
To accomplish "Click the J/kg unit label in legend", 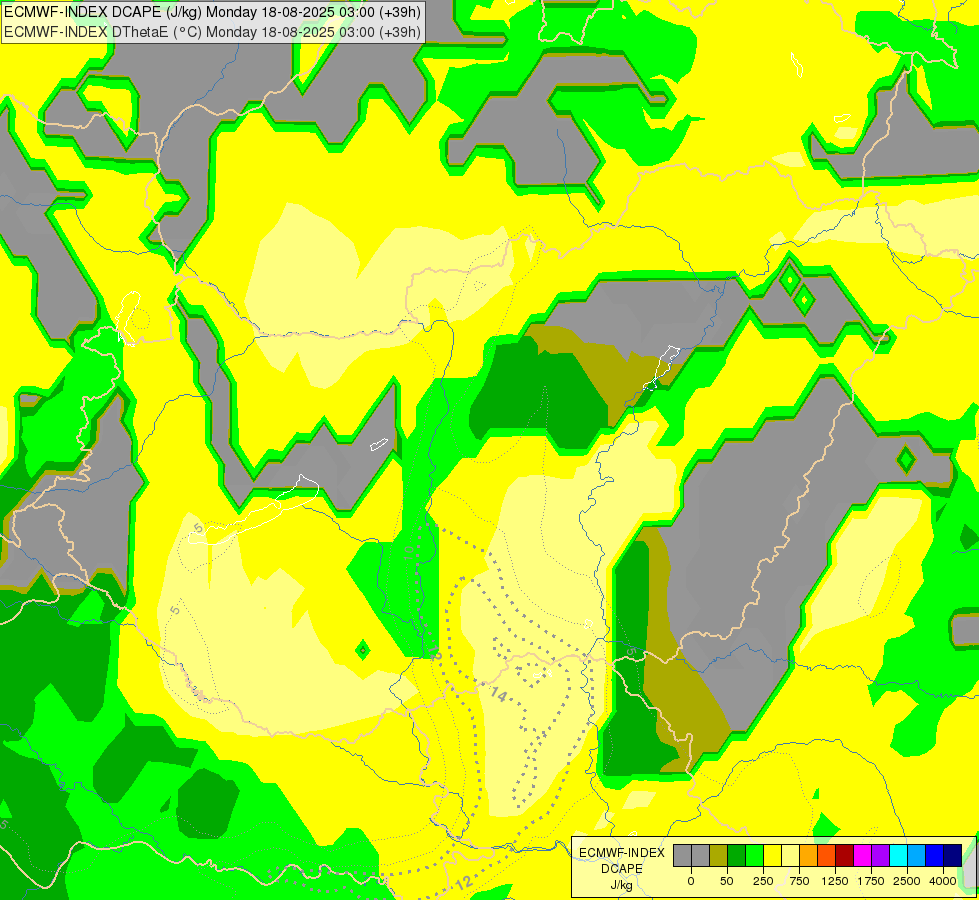I will tap(622, 885).
